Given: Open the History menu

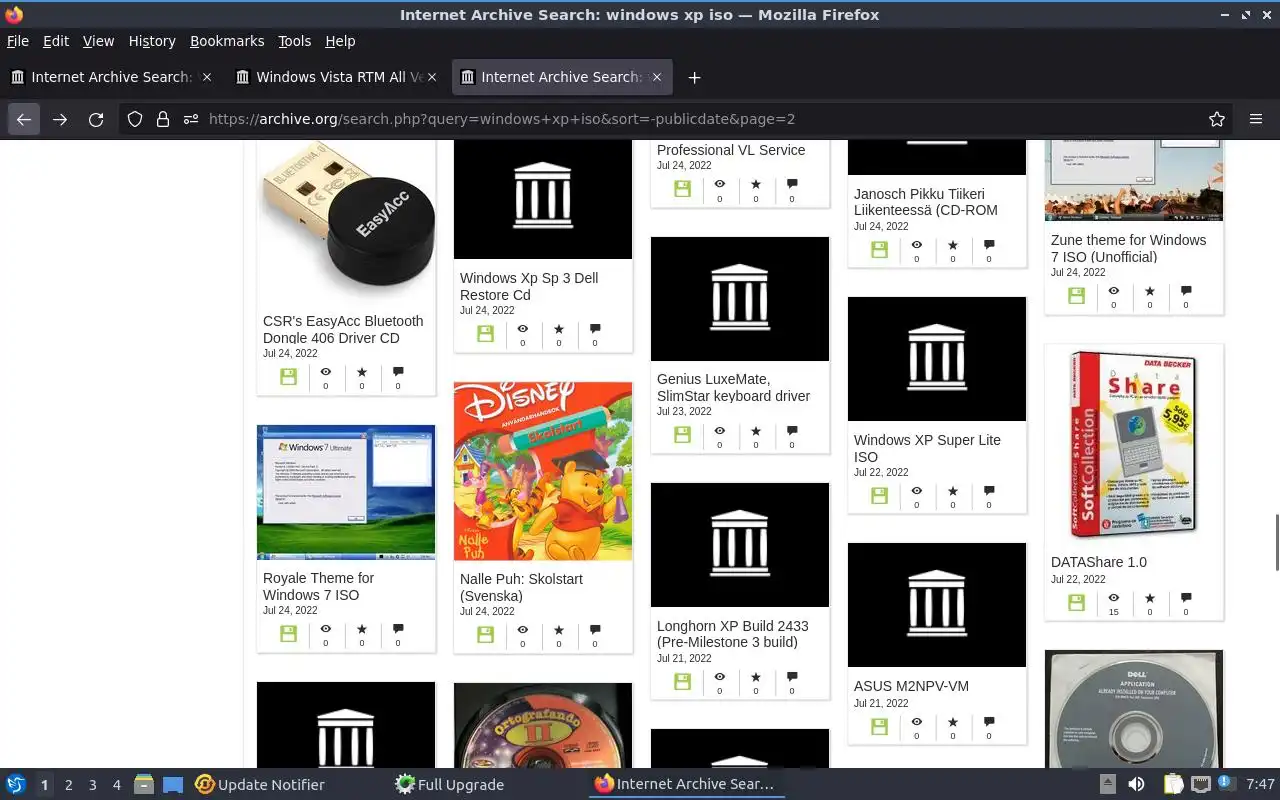Looking at the screenshot, I should (x=152, y=41).
